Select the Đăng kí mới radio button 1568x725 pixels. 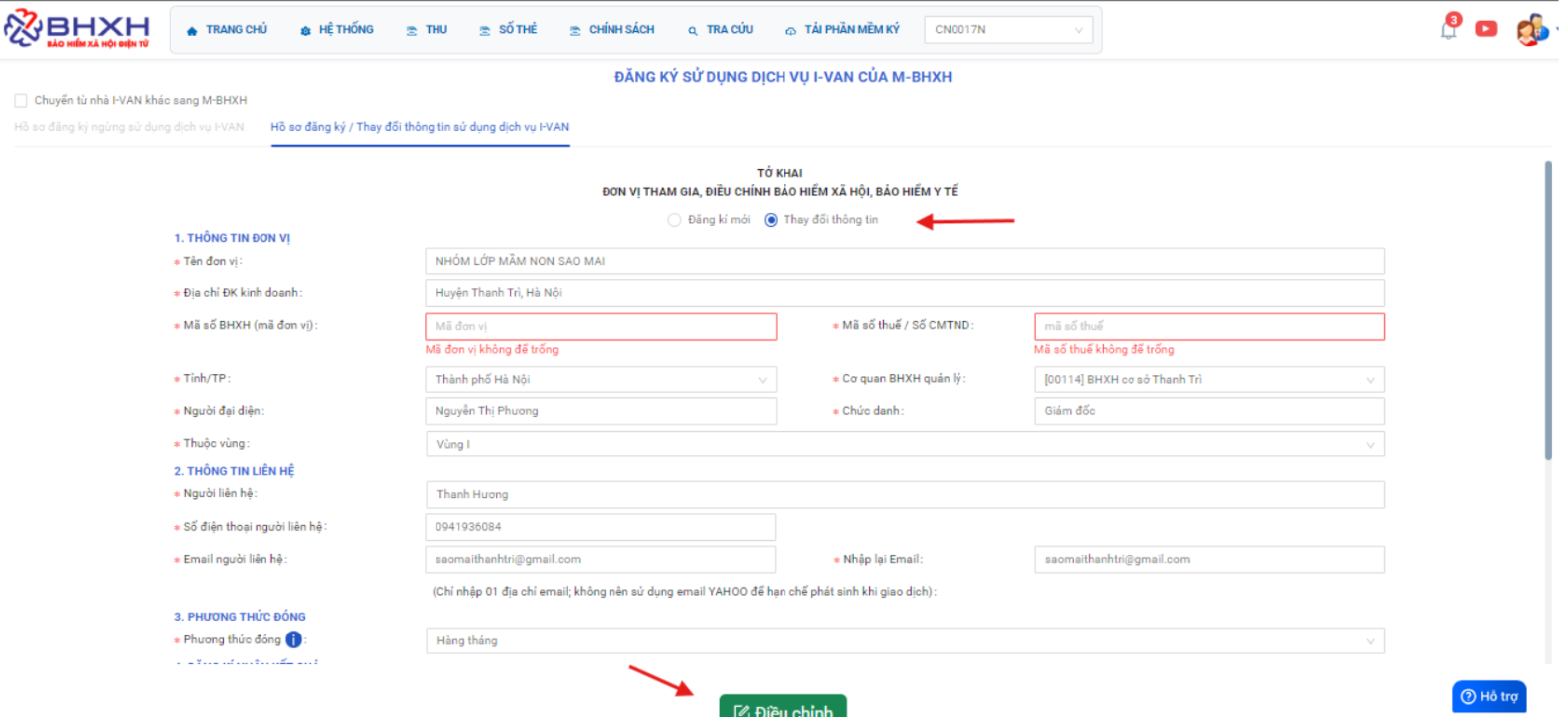674,220
